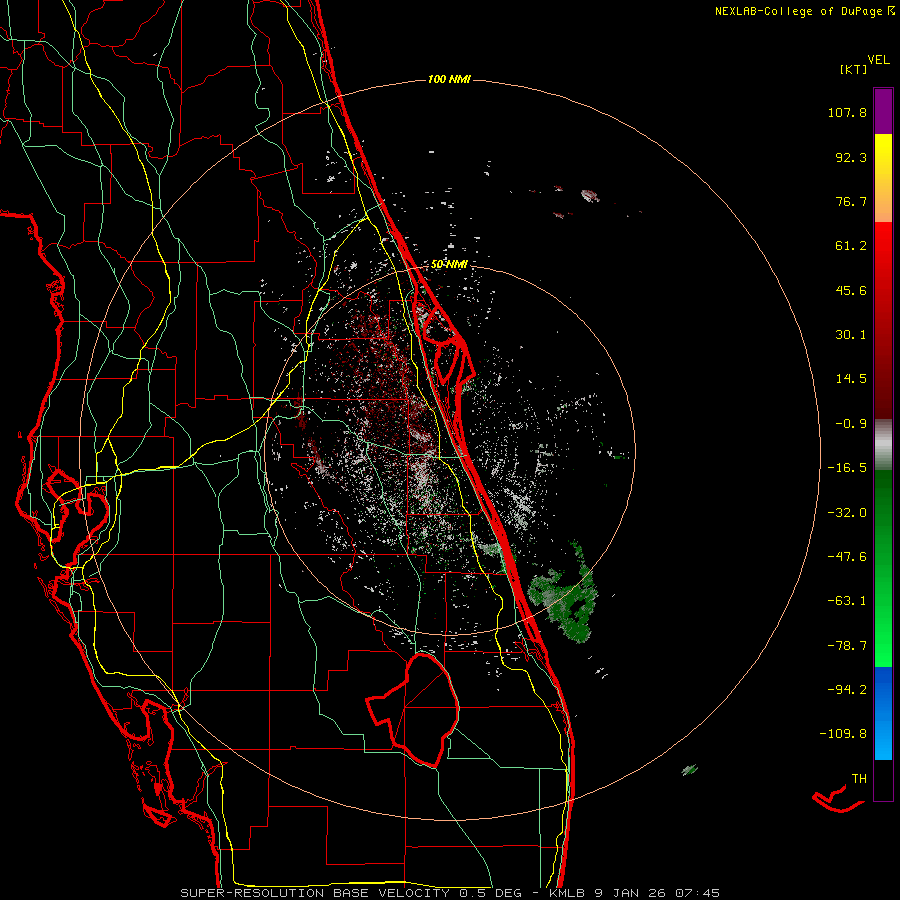Click the NEXLAB-College of DuPage title text
This screenshot has width=900, height=900.
(x=798, y=11)
